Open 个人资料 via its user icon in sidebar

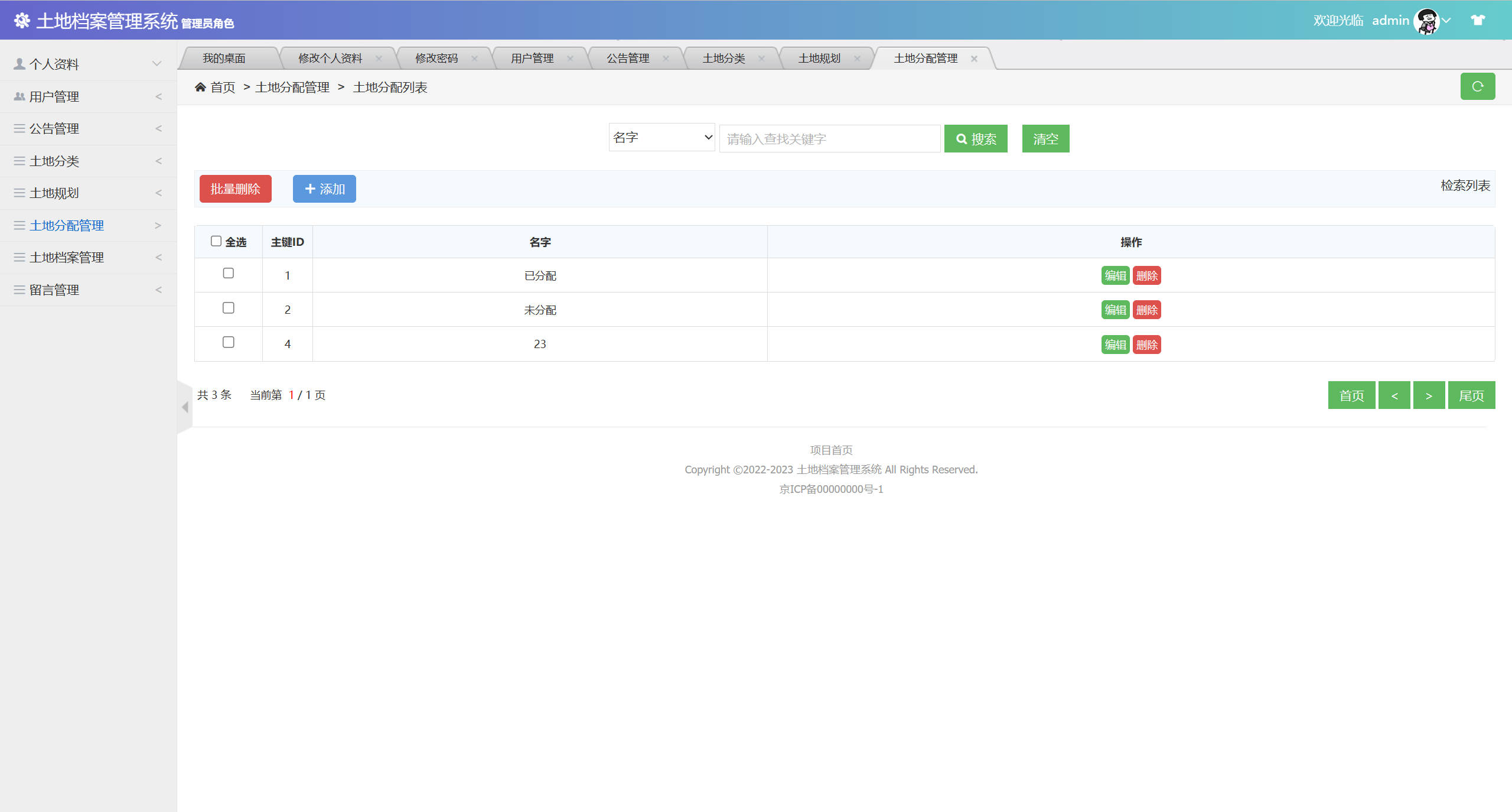click(x=18, y=63)
